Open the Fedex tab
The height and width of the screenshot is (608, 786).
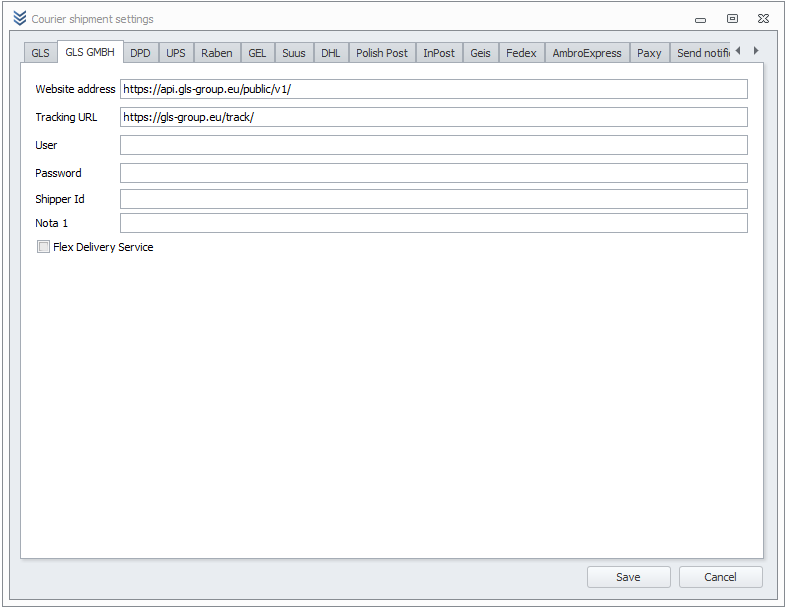point(521,53)
